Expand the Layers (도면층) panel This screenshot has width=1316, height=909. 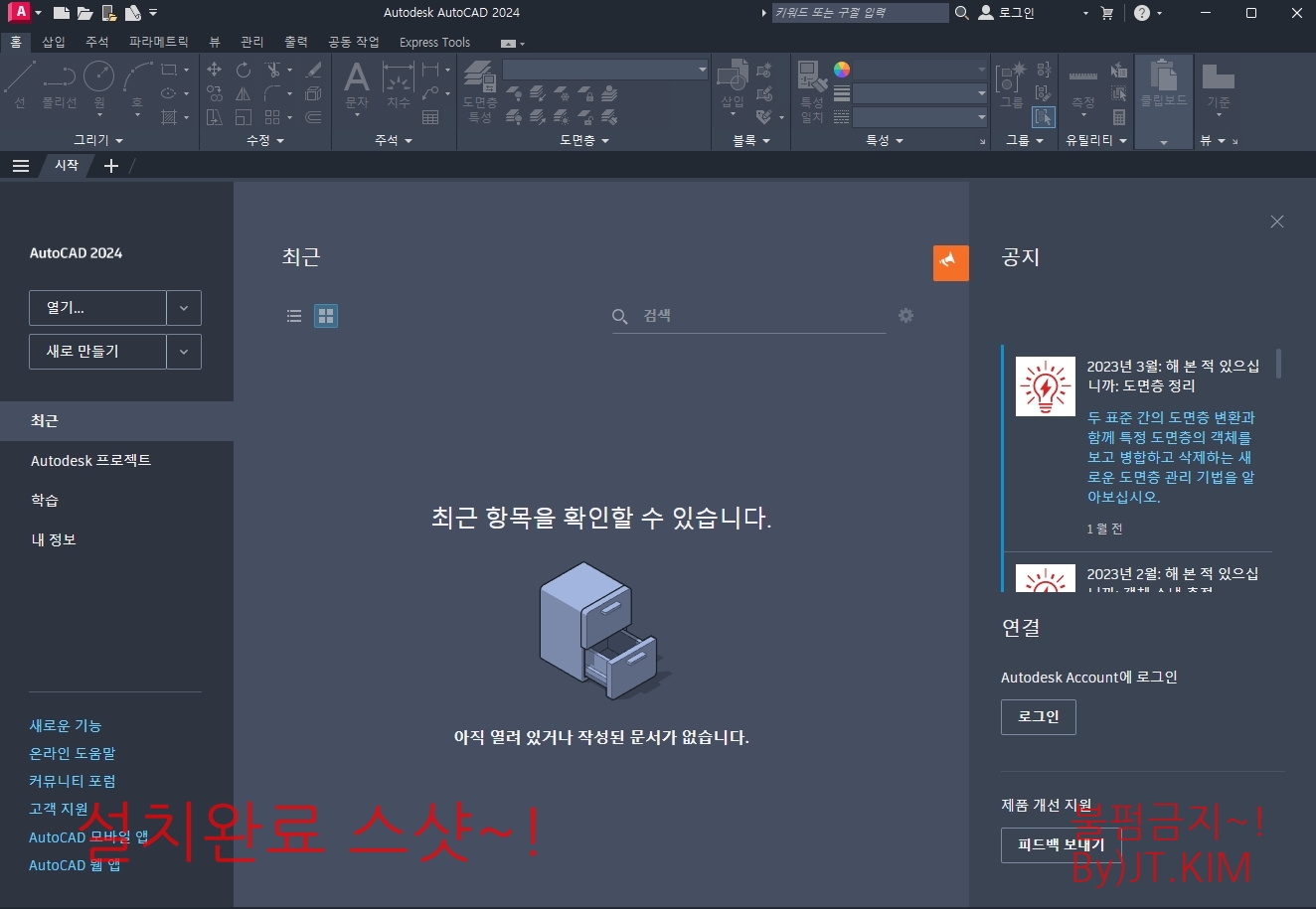point(584,140)
